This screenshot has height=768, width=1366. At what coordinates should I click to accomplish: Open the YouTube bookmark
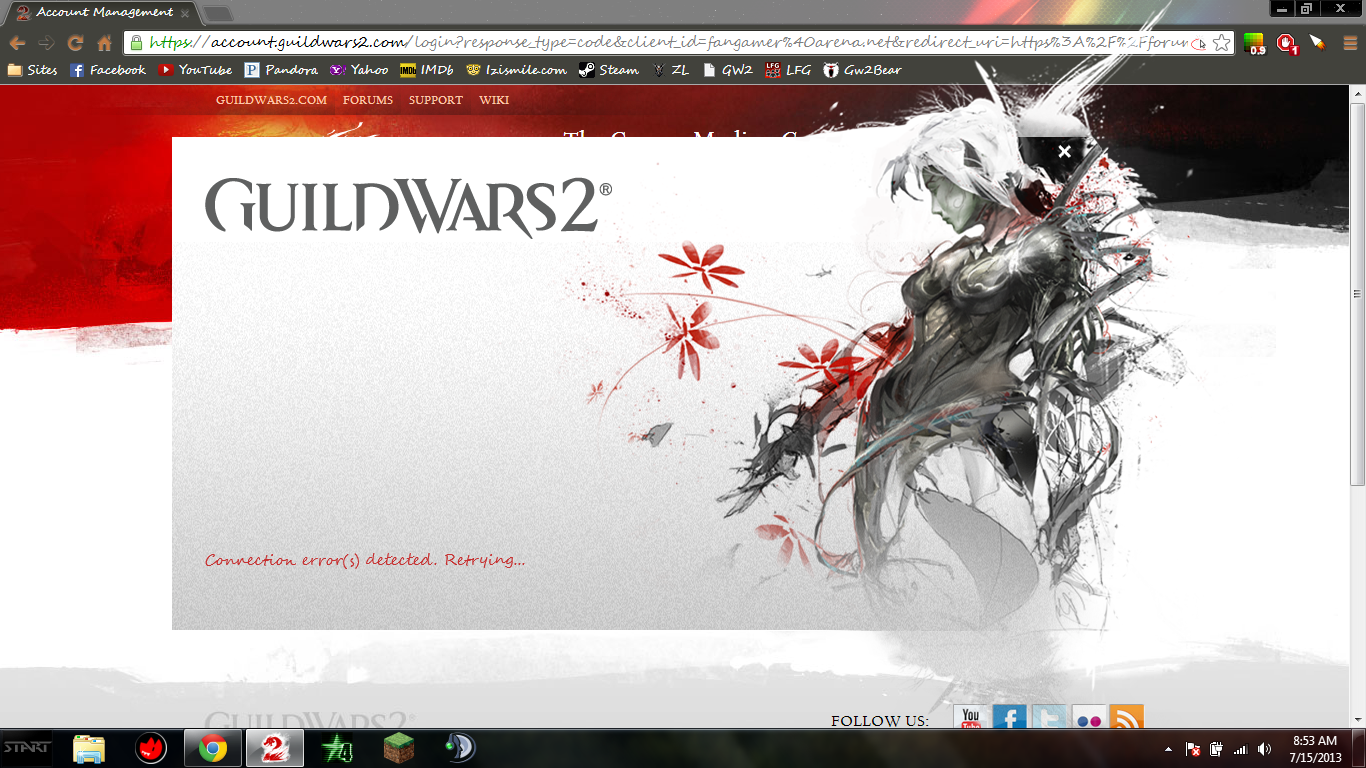click(x=195, y=70)
